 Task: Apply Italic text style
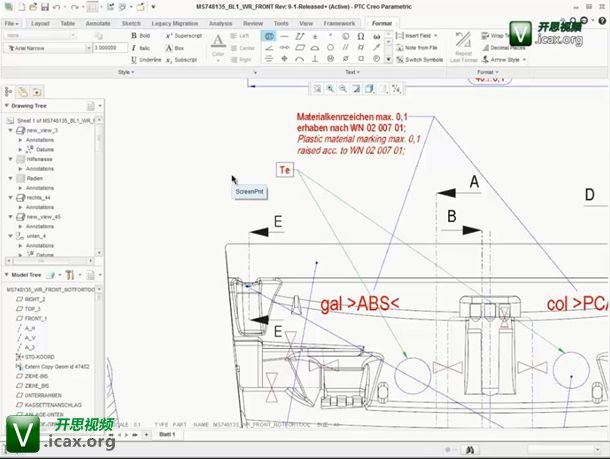tap(143, 48)
